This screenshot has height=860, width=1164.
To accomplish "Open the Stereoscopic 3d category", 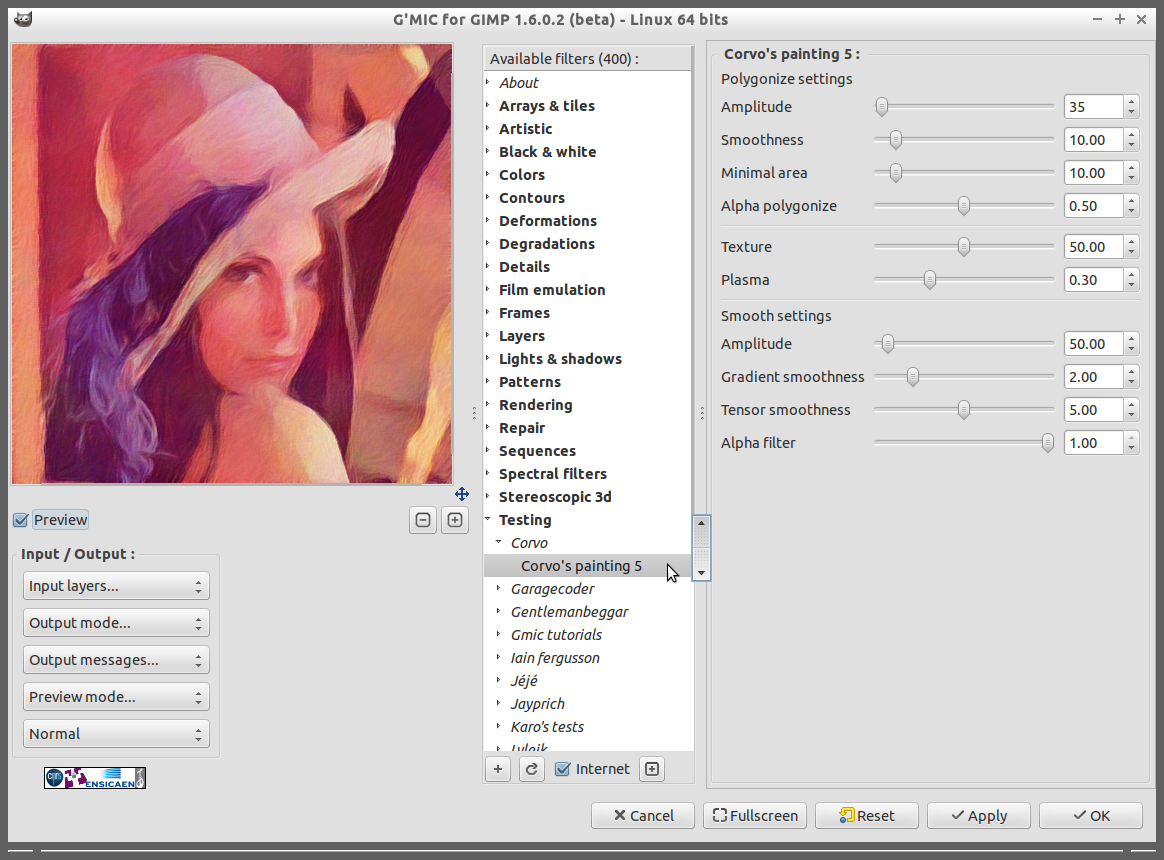I will (x=555, y=497).
